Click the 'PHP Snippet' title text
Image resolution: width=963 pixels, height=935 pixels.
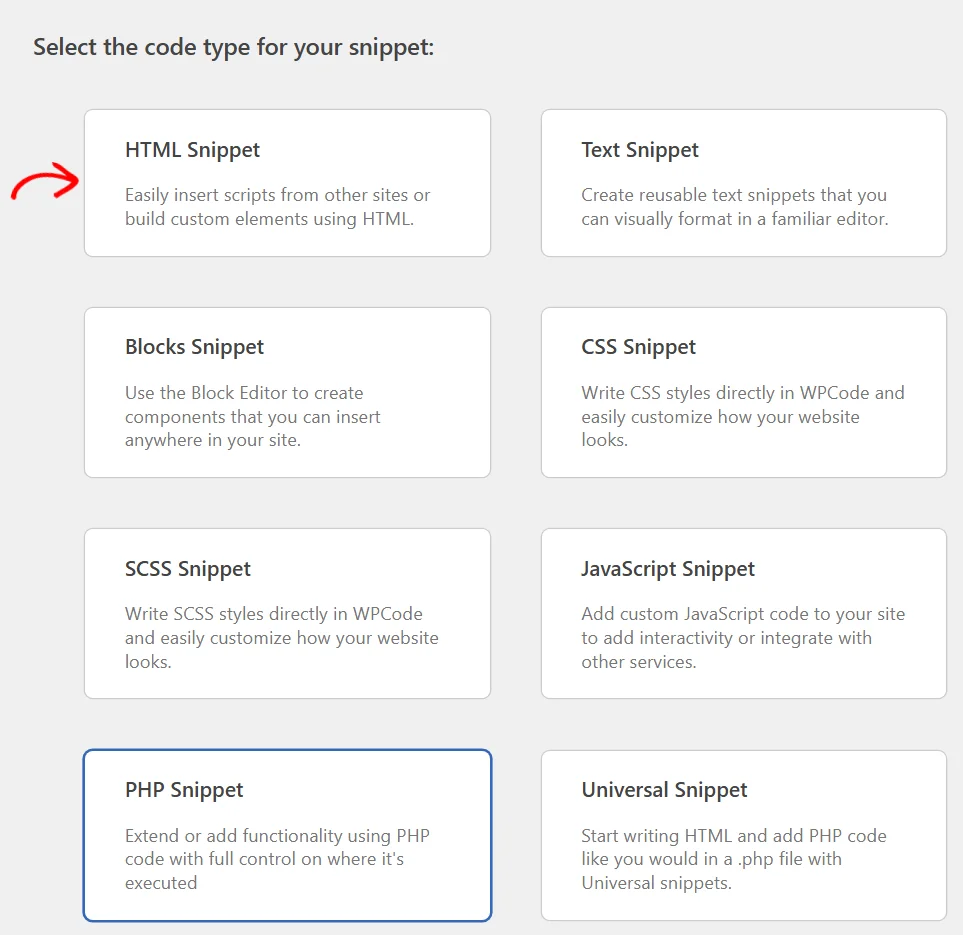point(184,790)
